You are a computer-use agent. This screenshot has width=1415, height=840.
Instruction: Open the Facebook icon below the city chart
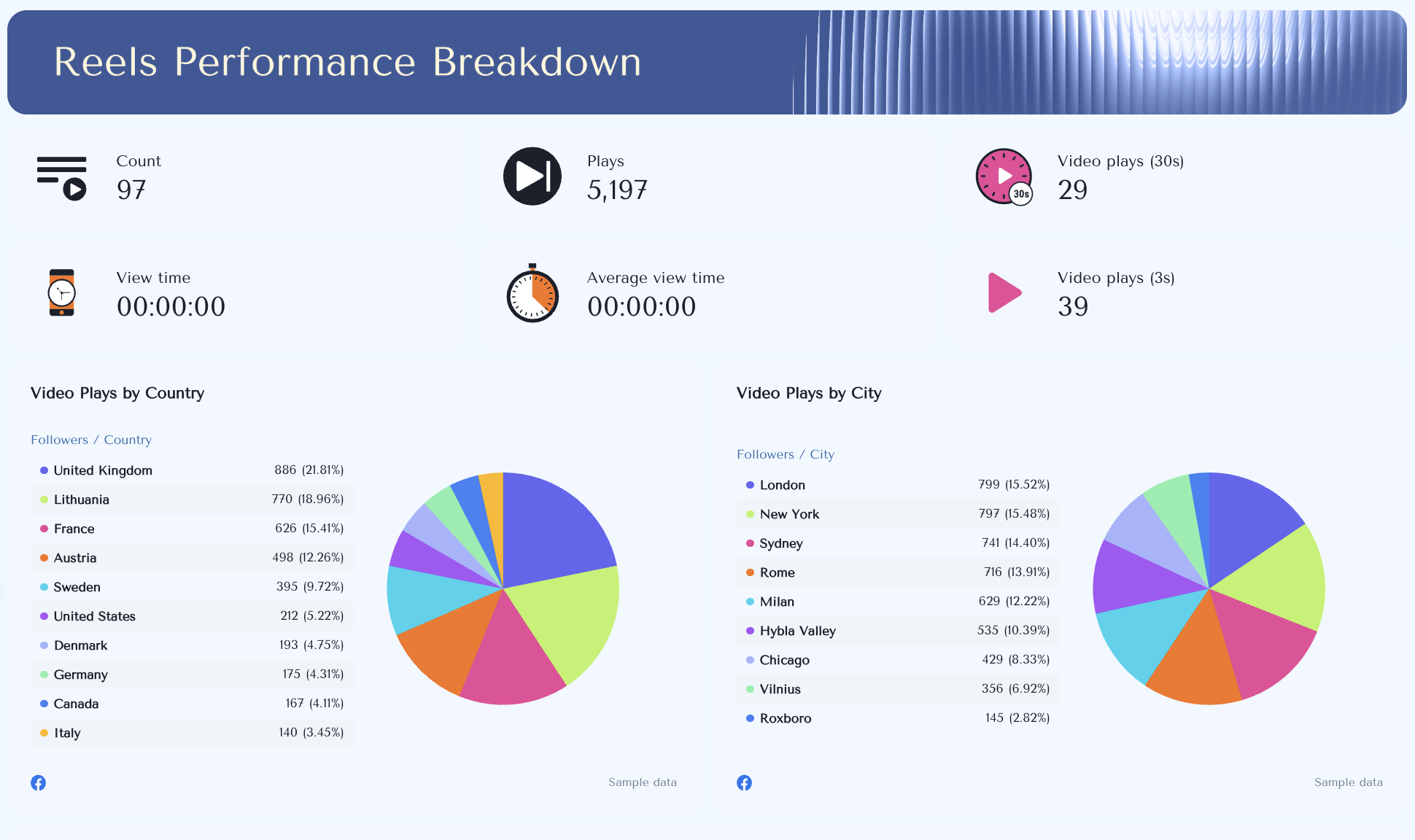coord(744,782)
